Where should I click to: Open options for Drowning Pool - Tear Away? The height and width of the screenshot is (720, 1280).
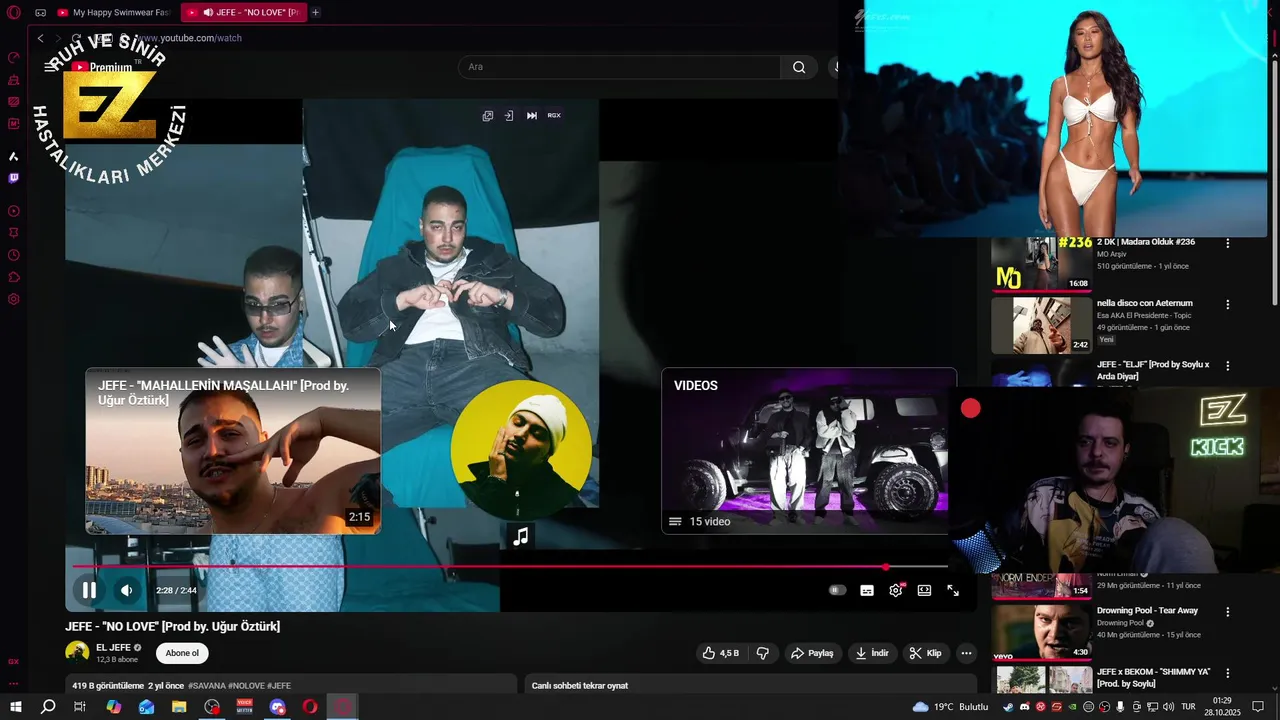pyautogui.click(x=1228, y=611)
